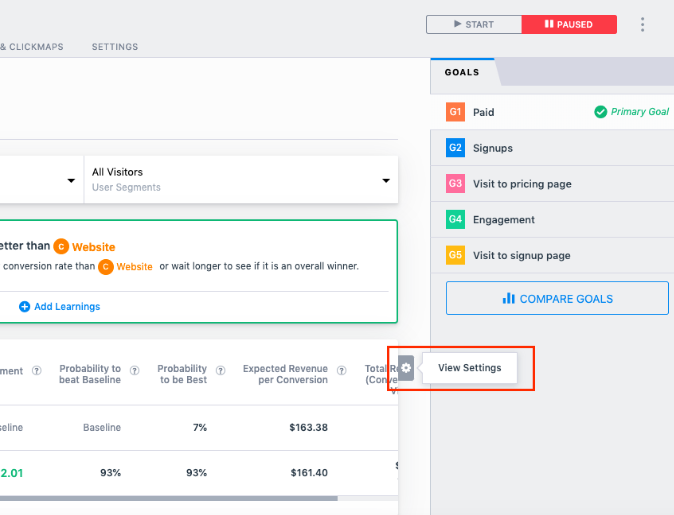674x515 pixels.
Task: Open the All Visitors user segments dropdown
Action: point(241,180)
